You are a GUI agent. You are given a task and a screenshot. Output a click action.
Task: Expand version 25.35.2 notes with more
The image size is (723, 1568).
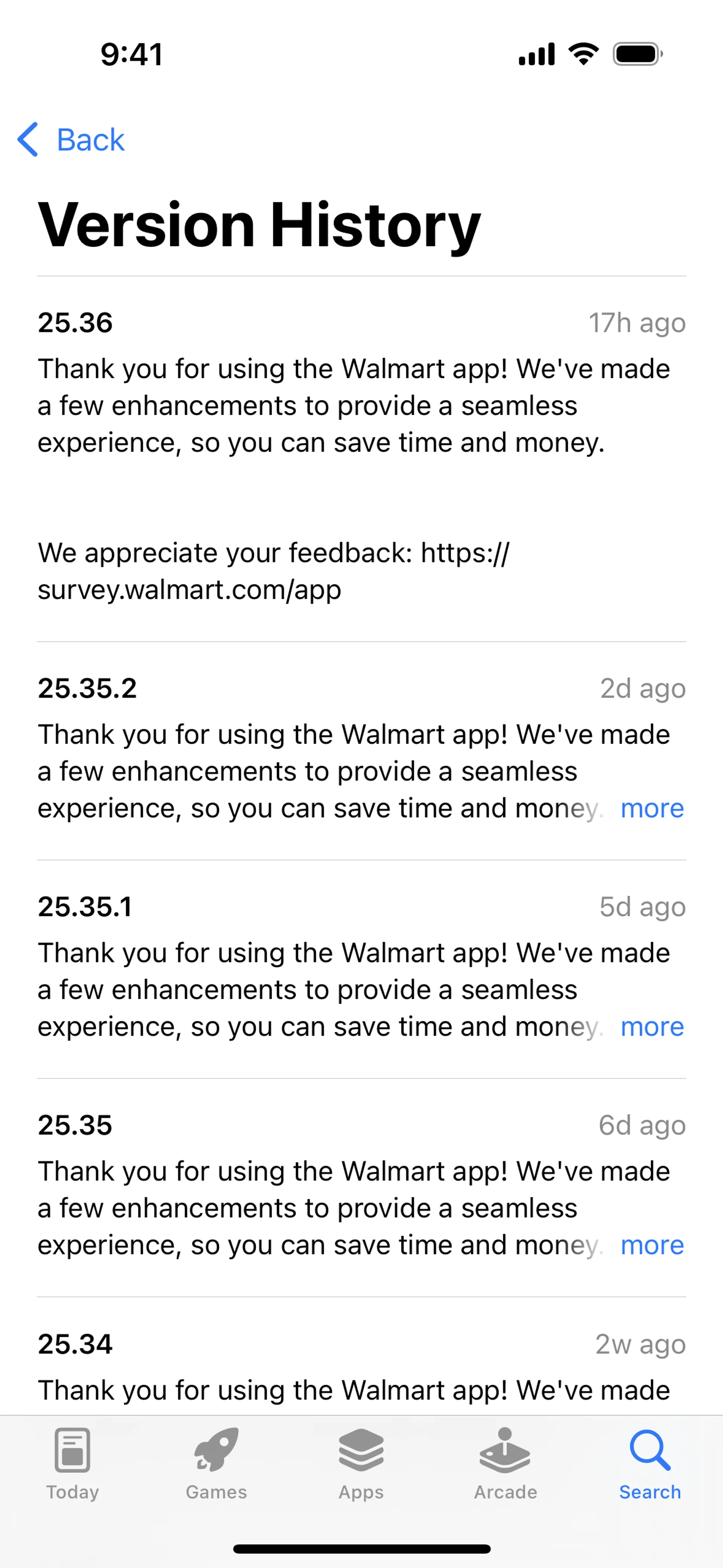(x=652, y=808)
